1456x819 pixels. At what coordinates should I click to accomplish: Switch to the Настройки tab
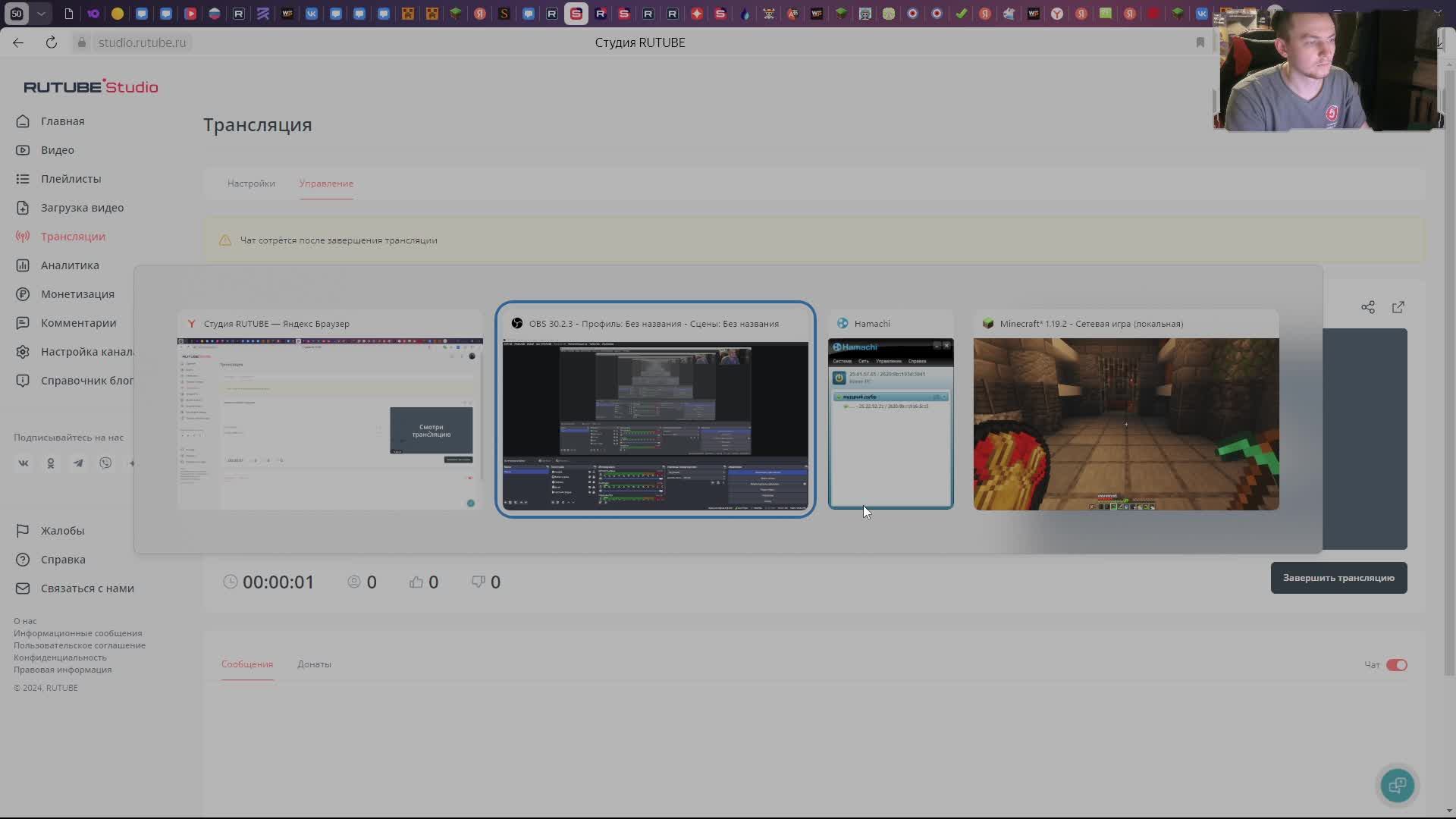click(x=251, y=184)
